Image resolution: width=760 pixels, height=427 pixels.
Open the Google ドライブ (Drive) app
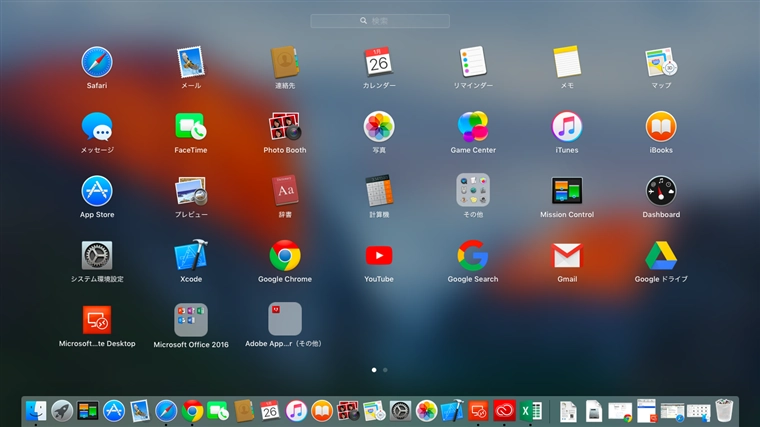[x=661, y=255]
